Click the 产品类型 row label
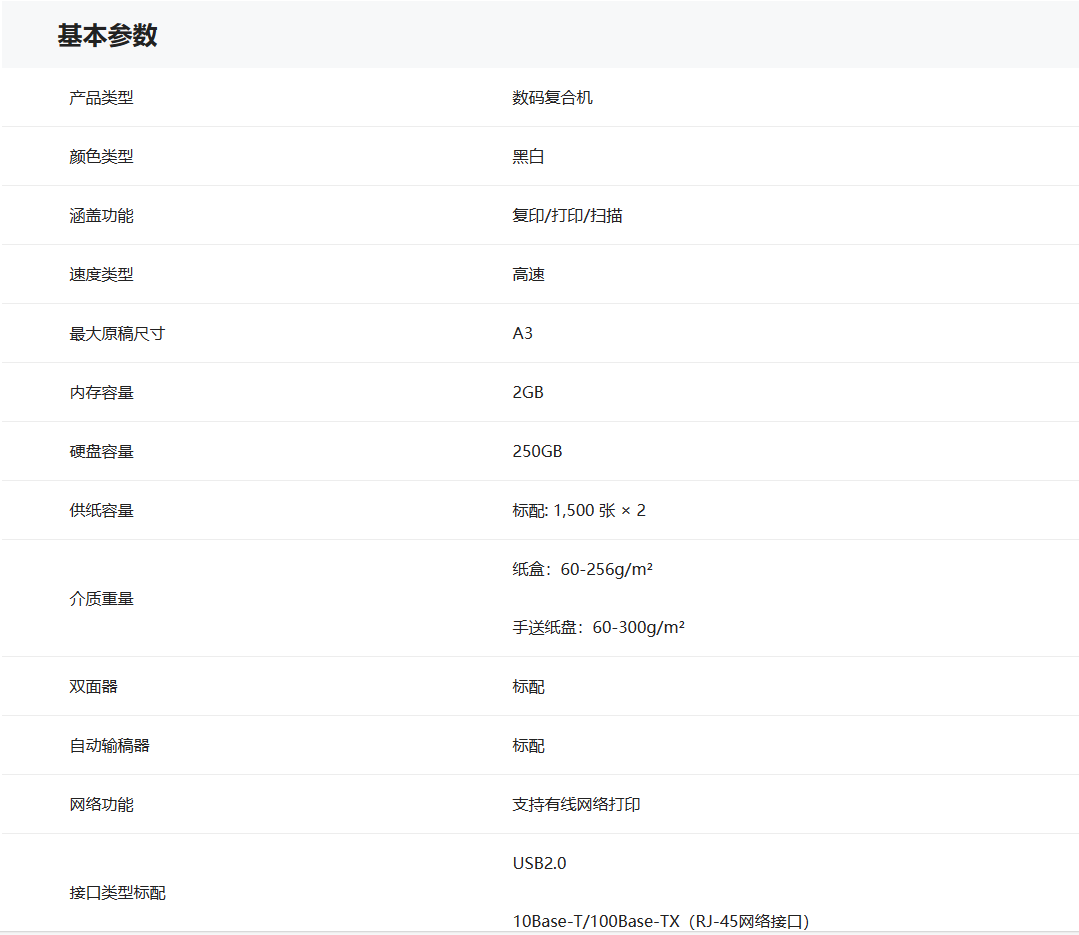The height and width of the screenshot is (935, 1079). point(101,98)
